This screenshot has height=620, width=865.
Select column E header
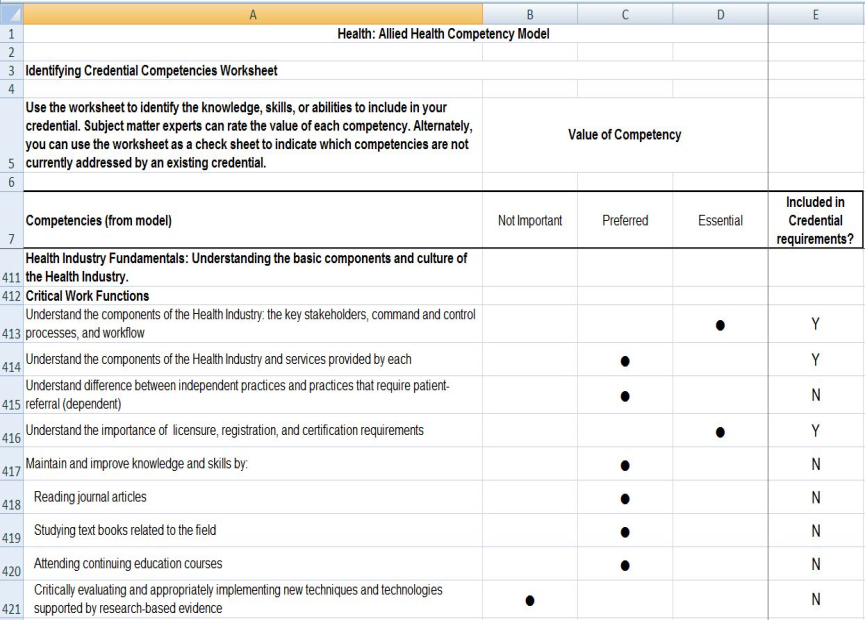(815, 15)
